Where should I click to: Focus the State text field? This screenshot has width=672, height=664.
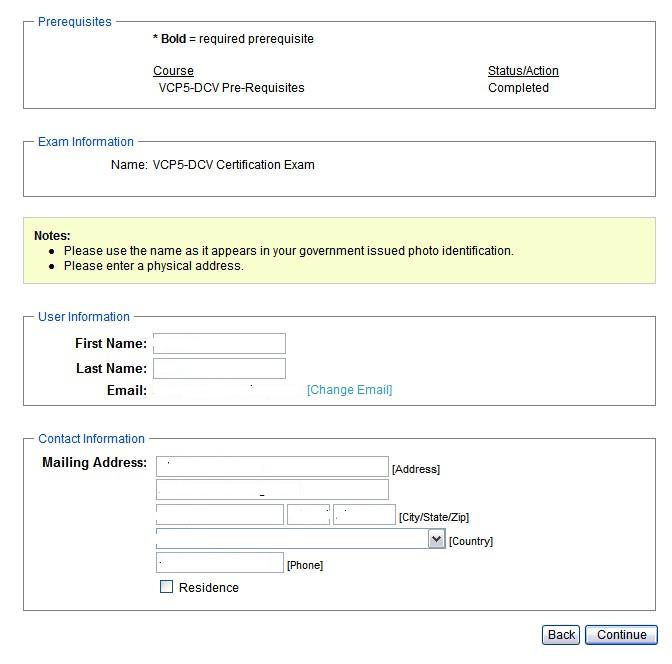click(308, 515)
